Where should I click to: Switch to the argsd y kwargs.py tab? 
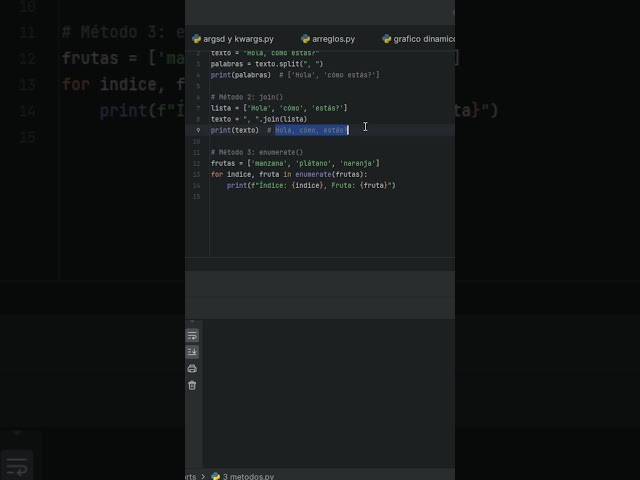click(x=233, y=39)
